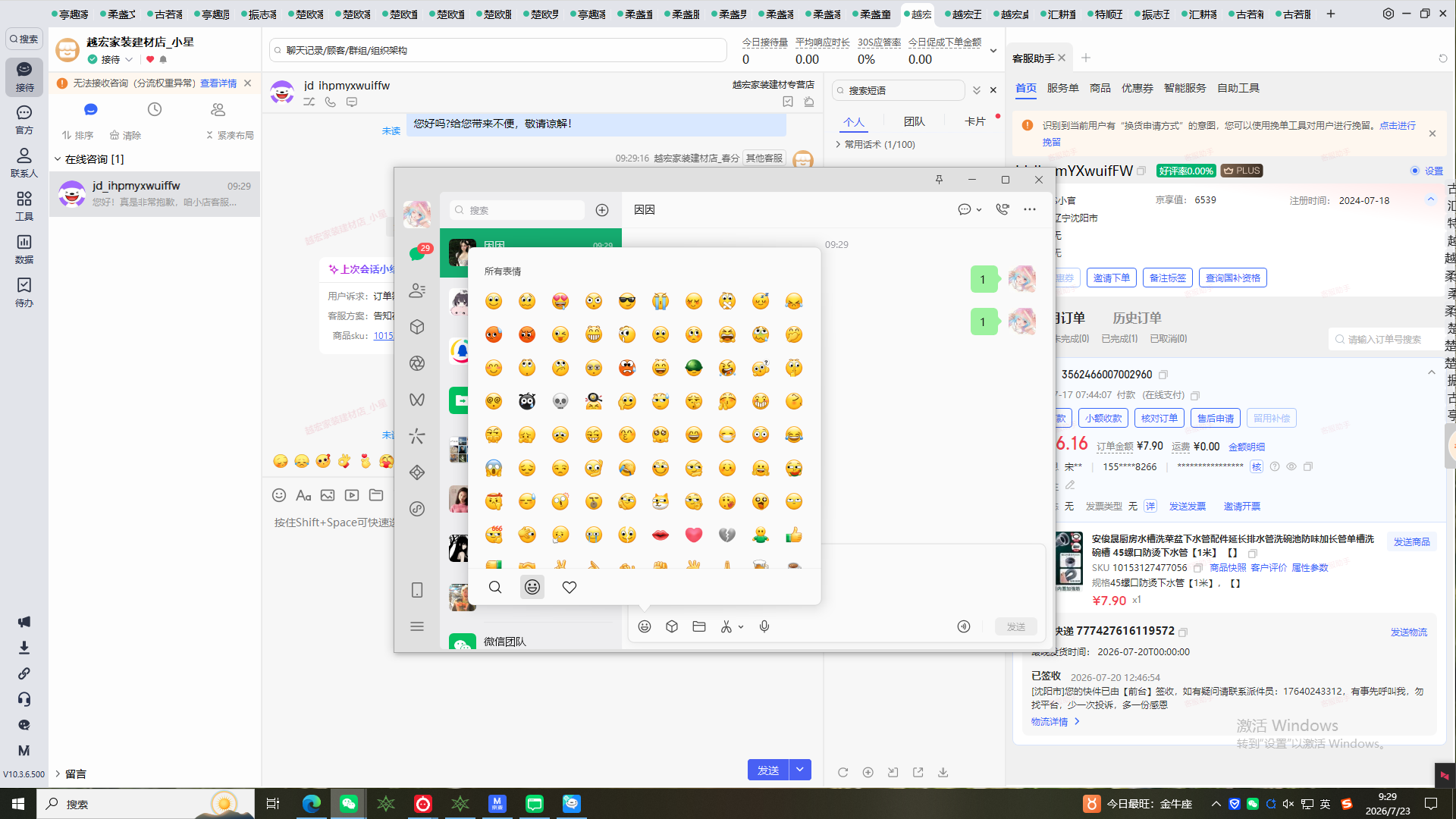Toggle masked info eye icon in order

(1291, 467)
